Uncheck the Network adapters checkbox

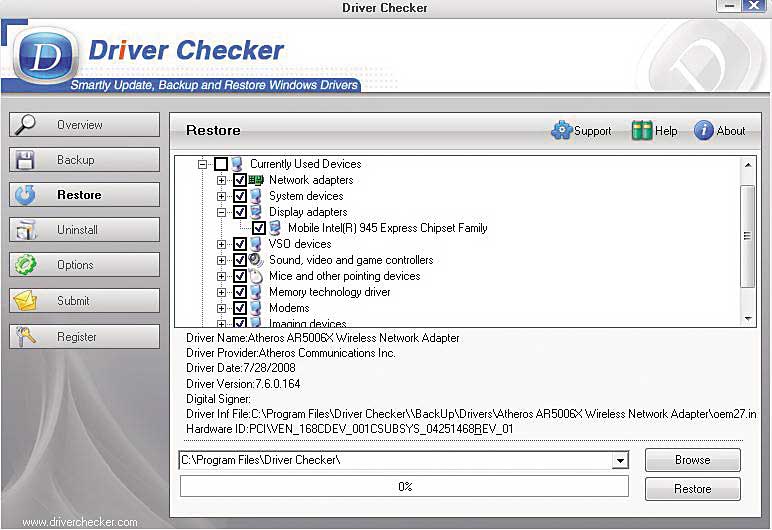[x=240, y=180]
